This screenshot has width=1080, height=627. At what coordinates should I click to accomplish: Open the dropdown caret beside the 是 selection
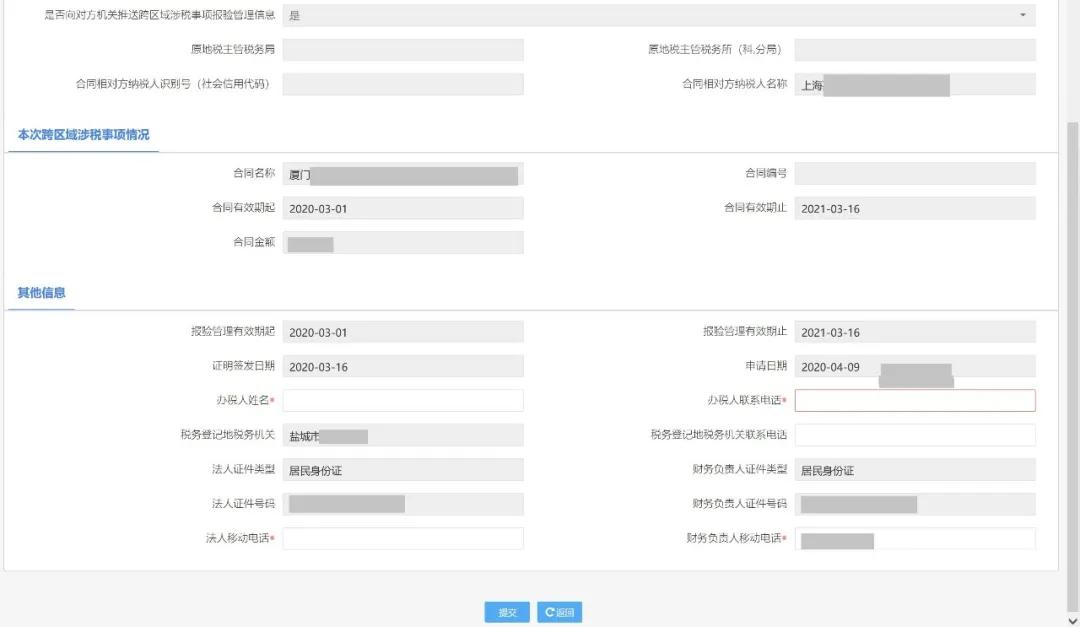[x=1023, y=15]
